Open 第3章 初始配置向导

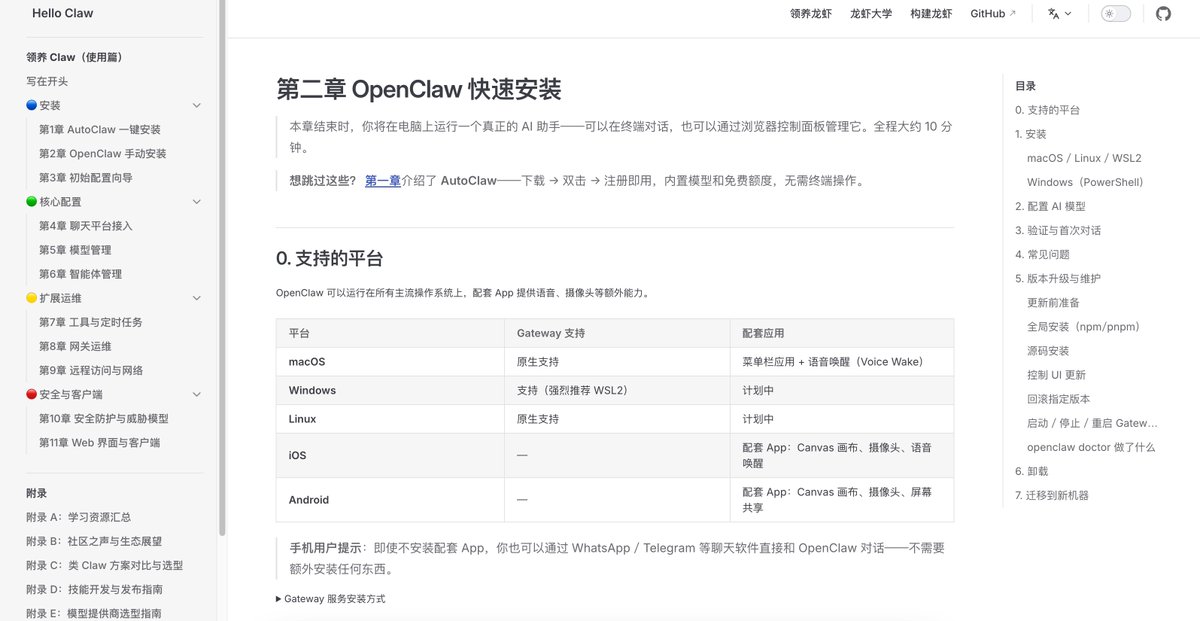(86, 177)
